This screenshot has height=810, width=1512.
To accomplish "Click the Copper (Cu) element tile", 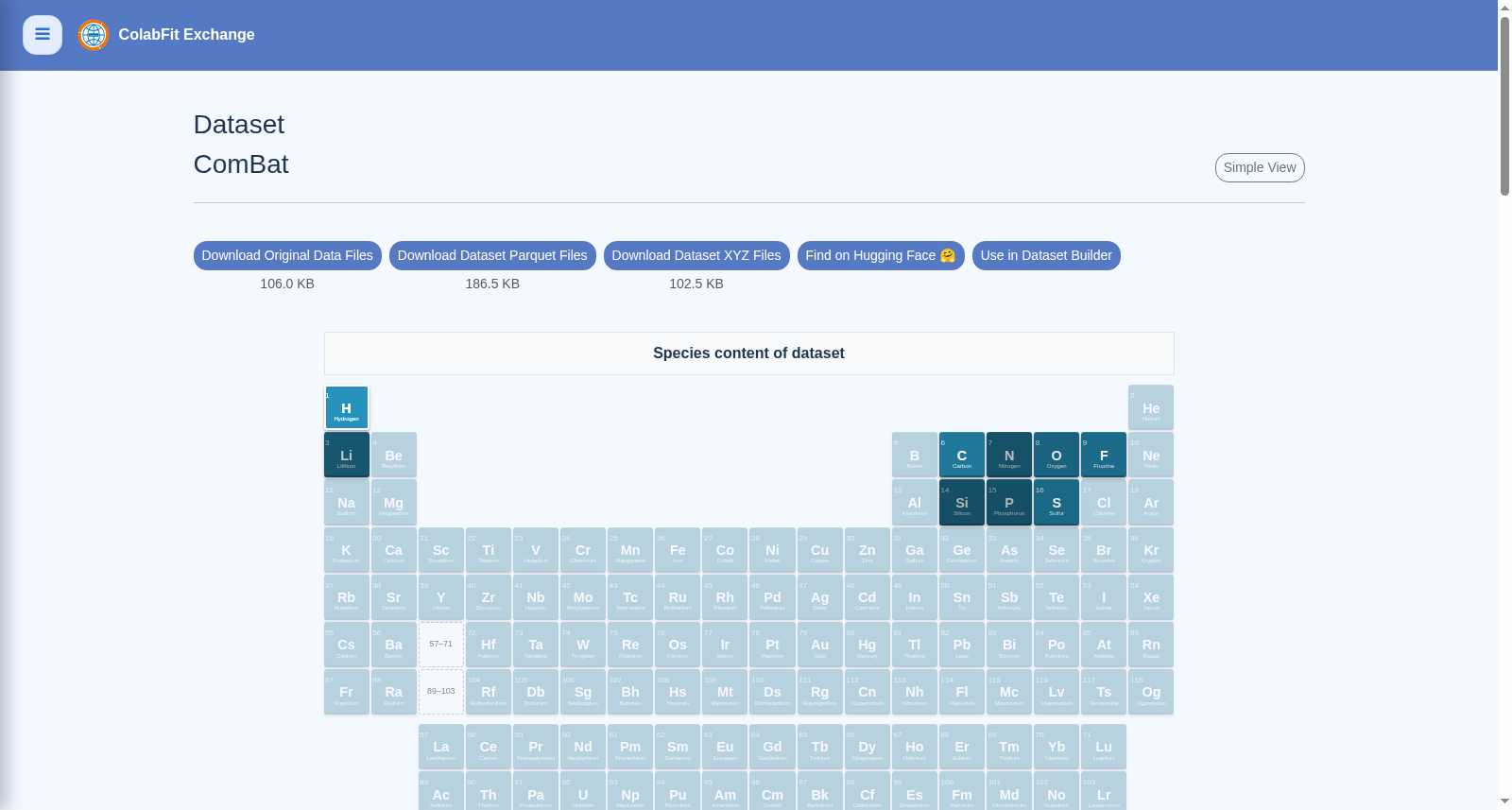I will pyautogui.click(x=820, y=550).
